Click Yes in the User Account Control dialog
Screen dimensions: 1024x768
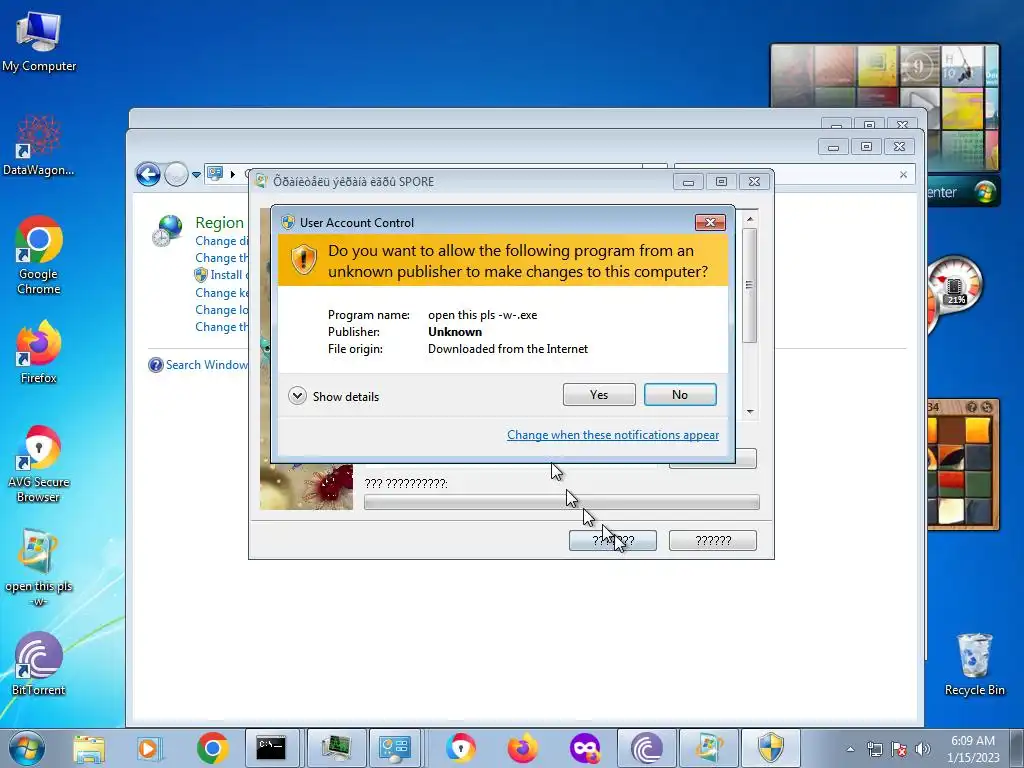click(599, 394)
